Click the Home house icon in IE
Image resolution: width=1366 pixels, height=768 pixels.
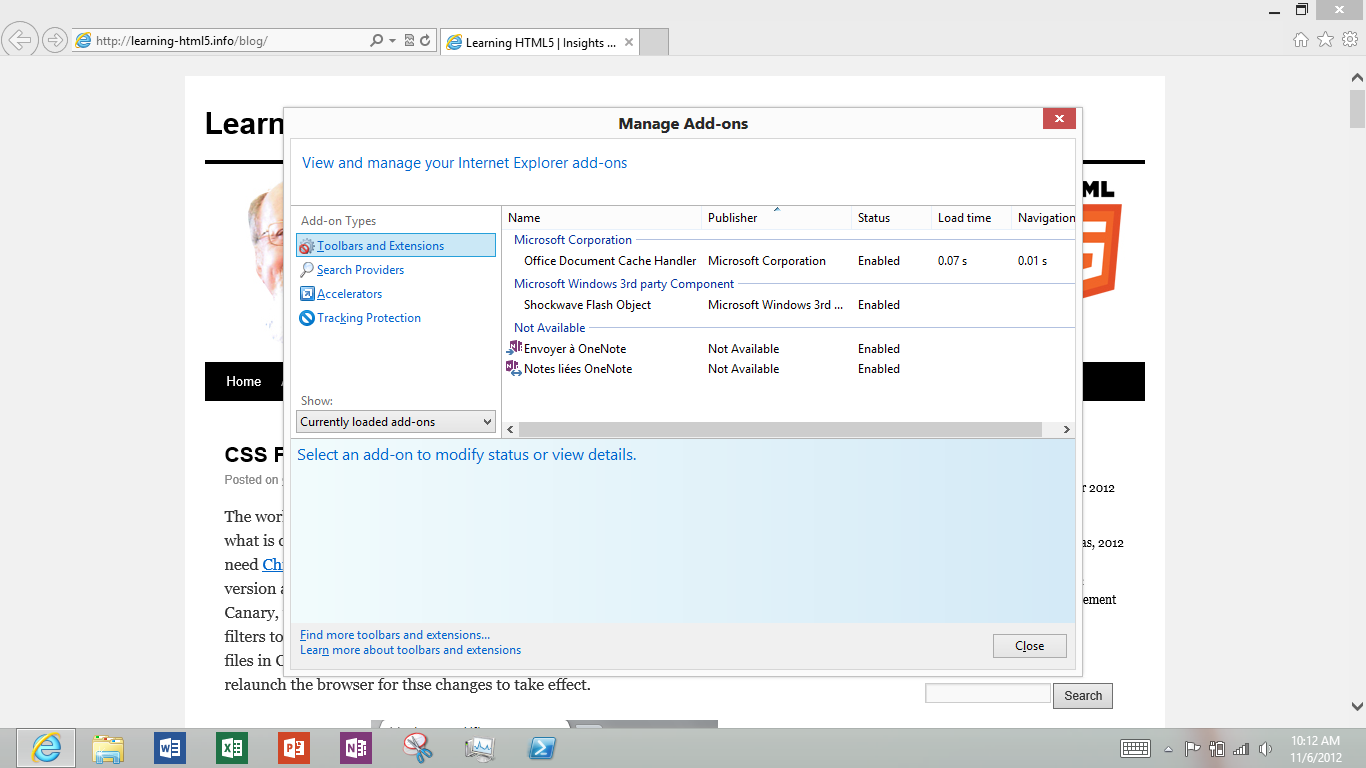click(x=1301, y=40)
